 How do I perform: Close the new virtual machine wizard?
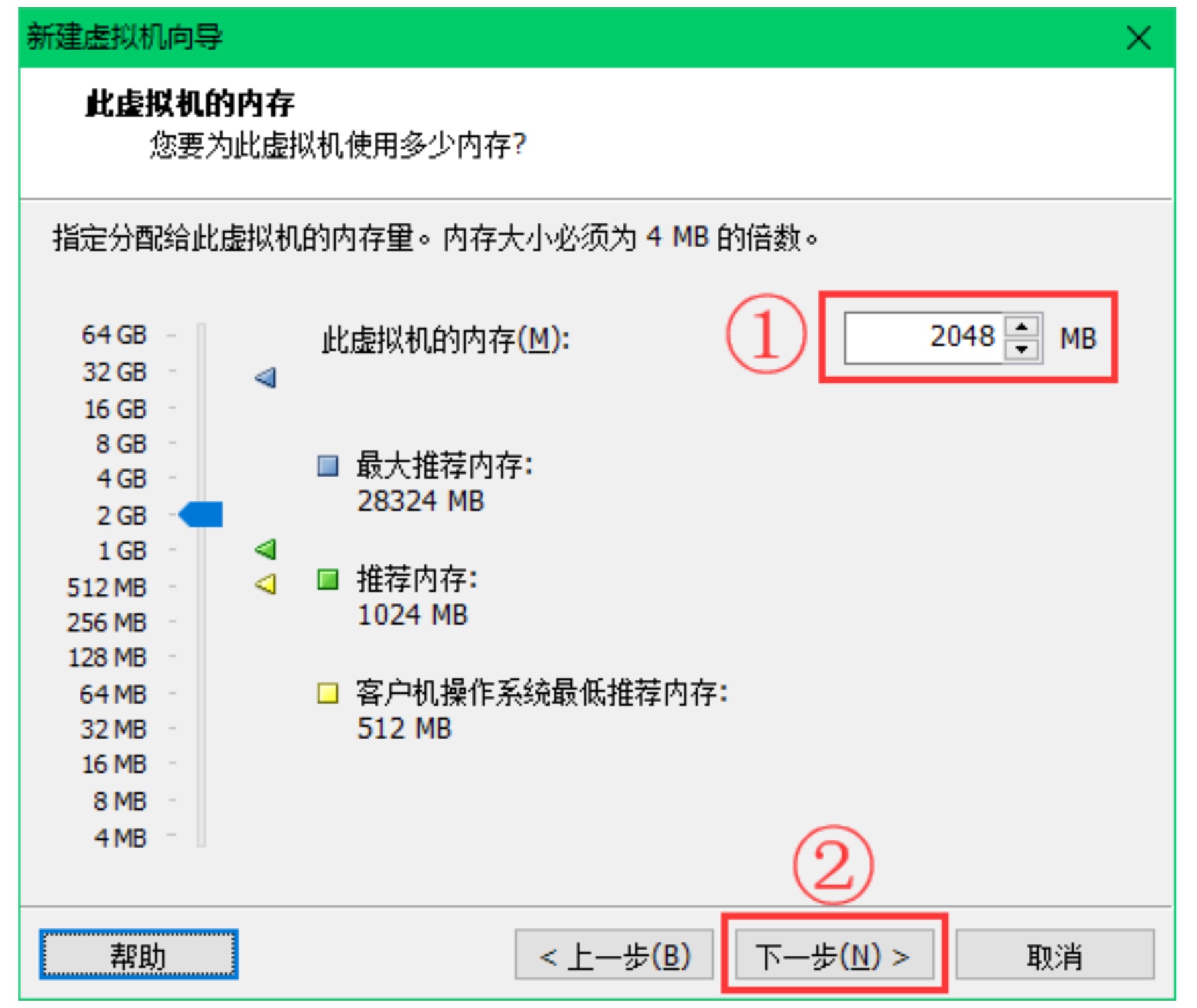point(1139,38)
